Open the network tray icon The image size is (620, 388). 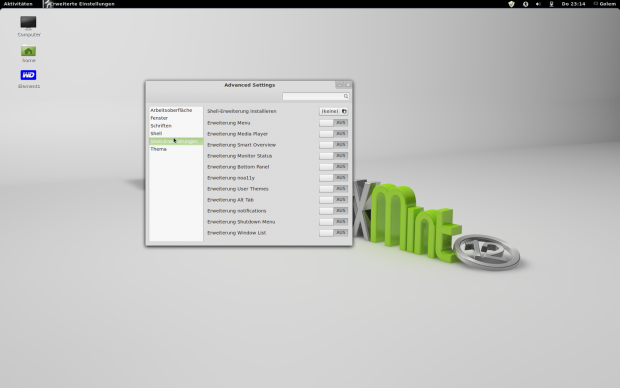coord(551,4)
